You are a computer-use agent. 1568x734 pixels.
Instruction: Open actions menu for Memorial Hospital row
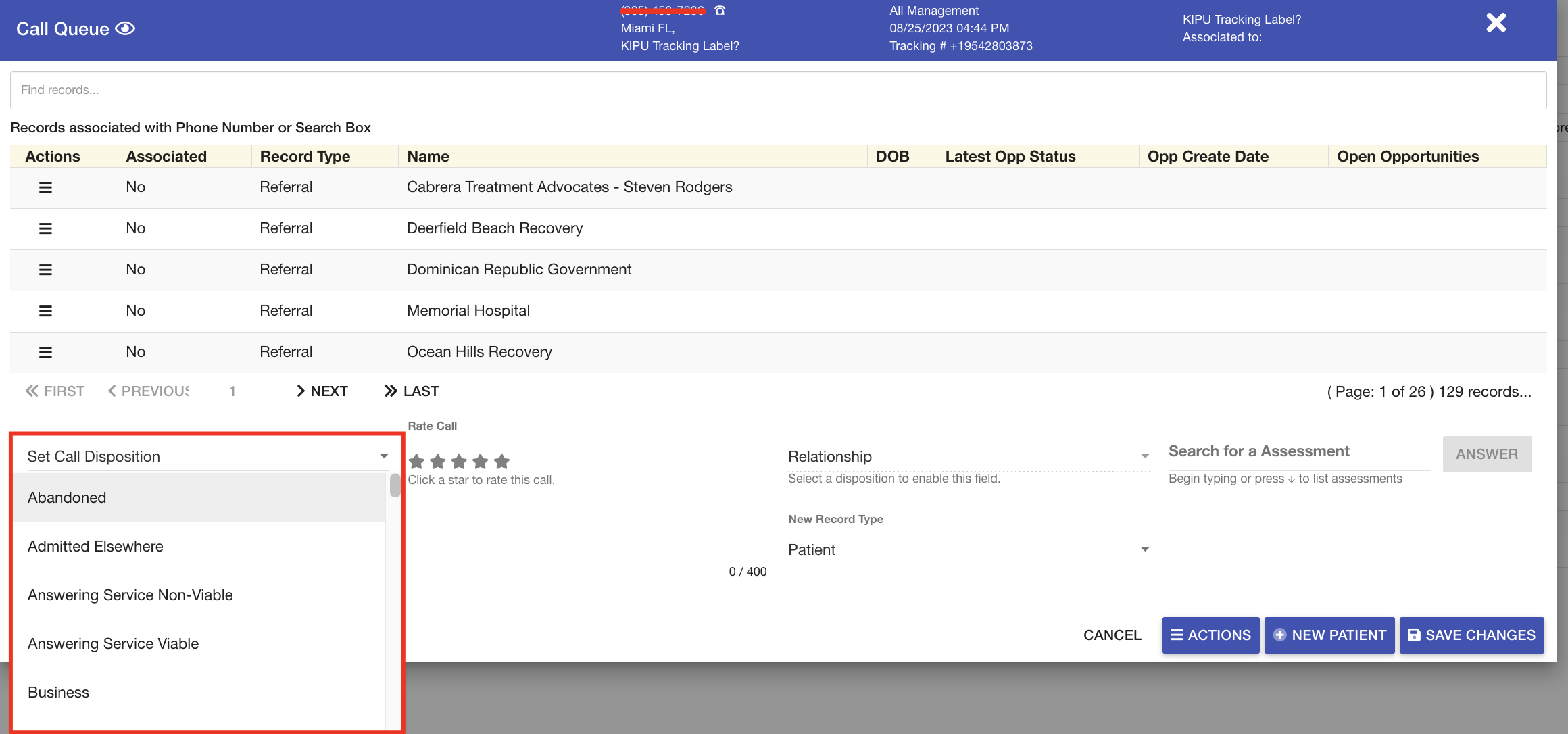click(x=45, y=311)
